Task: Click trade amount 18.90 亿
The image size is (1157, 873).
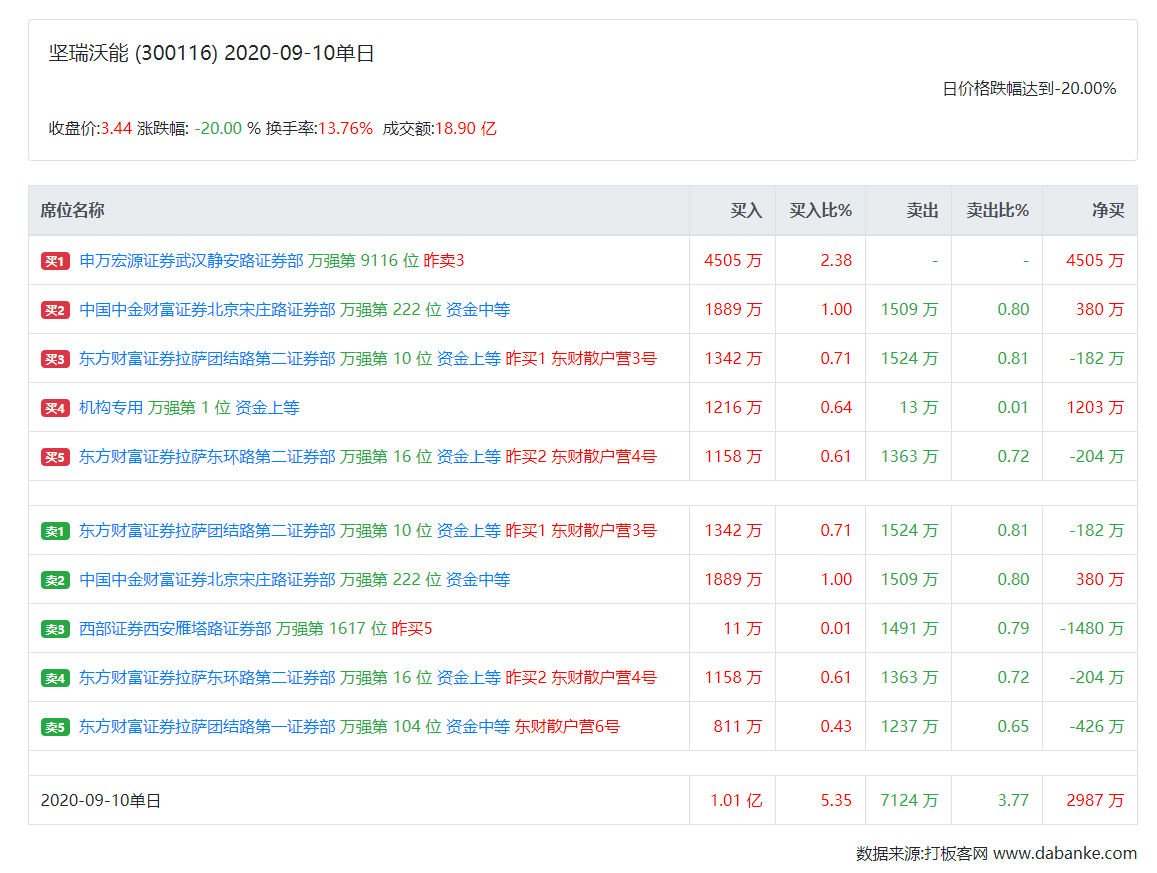Action: (466, 128)
